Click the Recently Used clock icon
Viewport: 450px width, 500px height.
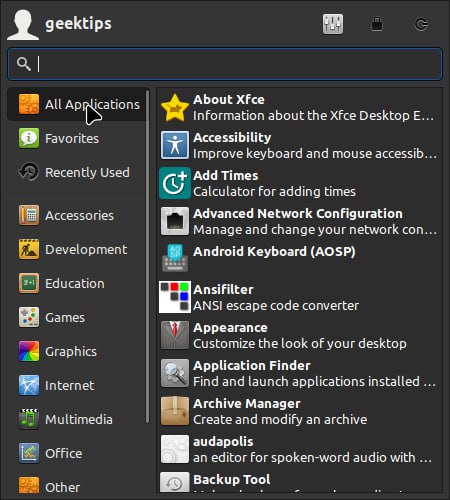[x=29, y=172]
